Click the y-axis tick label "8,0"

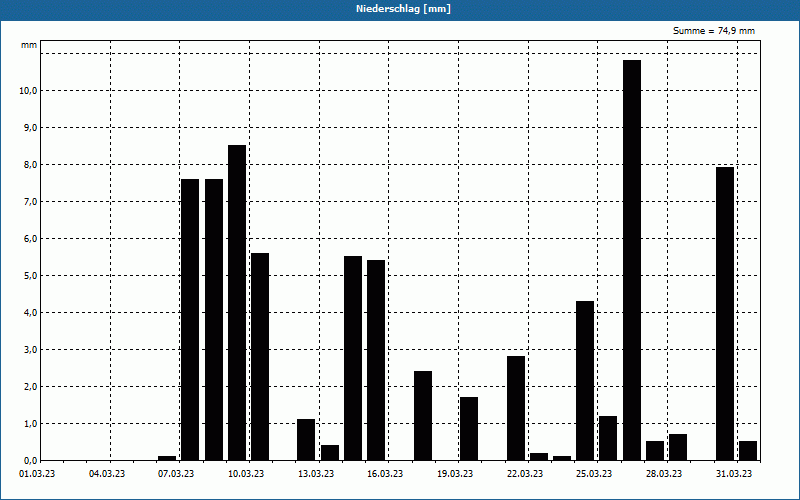click(31, 164)
